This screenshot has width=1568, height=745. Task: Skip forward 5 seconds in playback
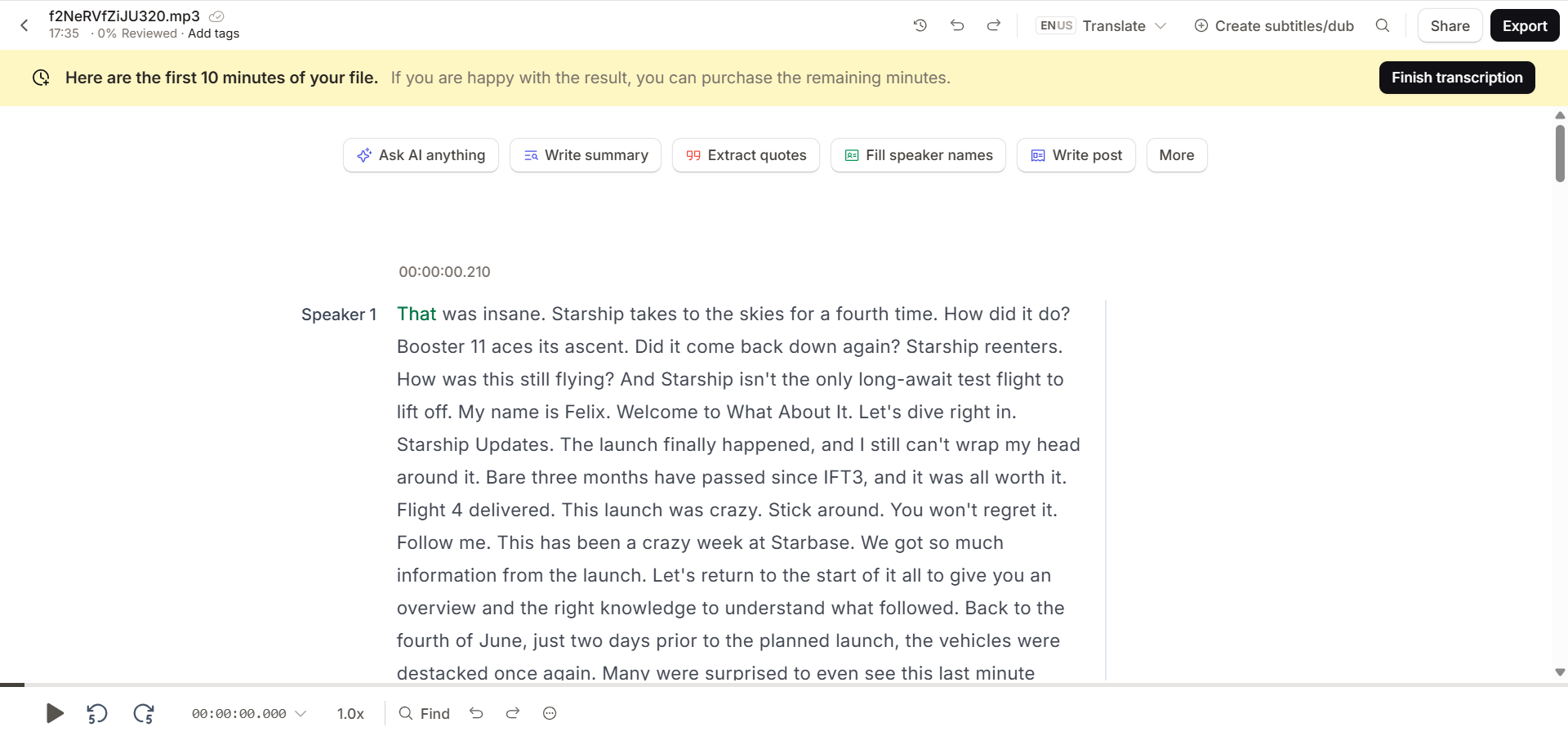[144, 713]
